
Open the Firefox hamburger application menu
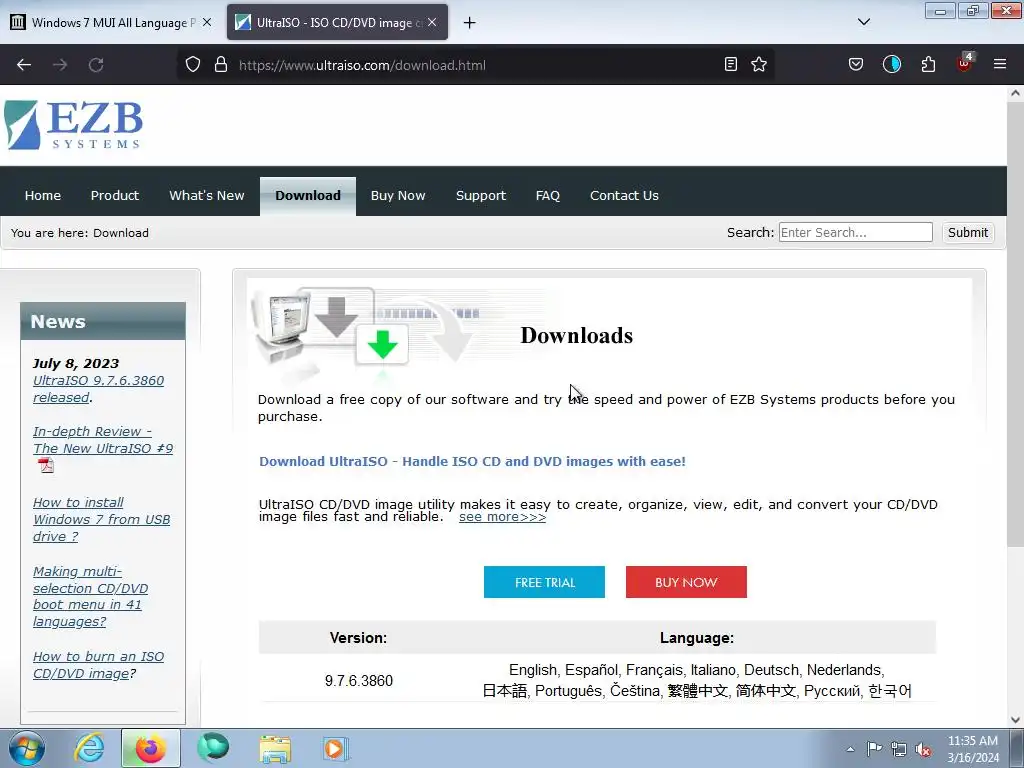point(1000,65)
